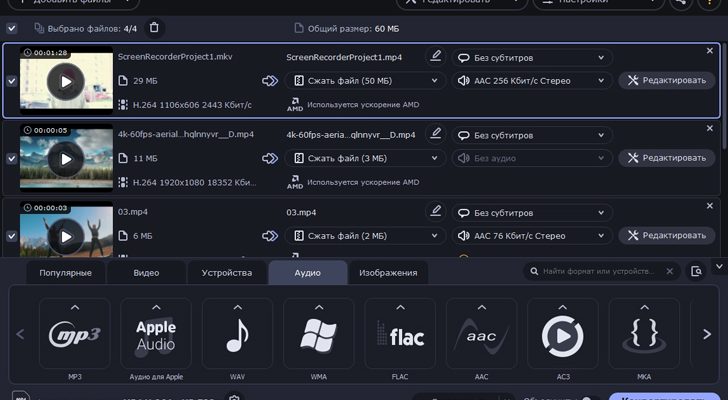Image resolution: width=728 pixels, height=400 pixels.
Task: Open the AAC 256 Кбит/с Стерео audio dropdown
Action: 532,81
